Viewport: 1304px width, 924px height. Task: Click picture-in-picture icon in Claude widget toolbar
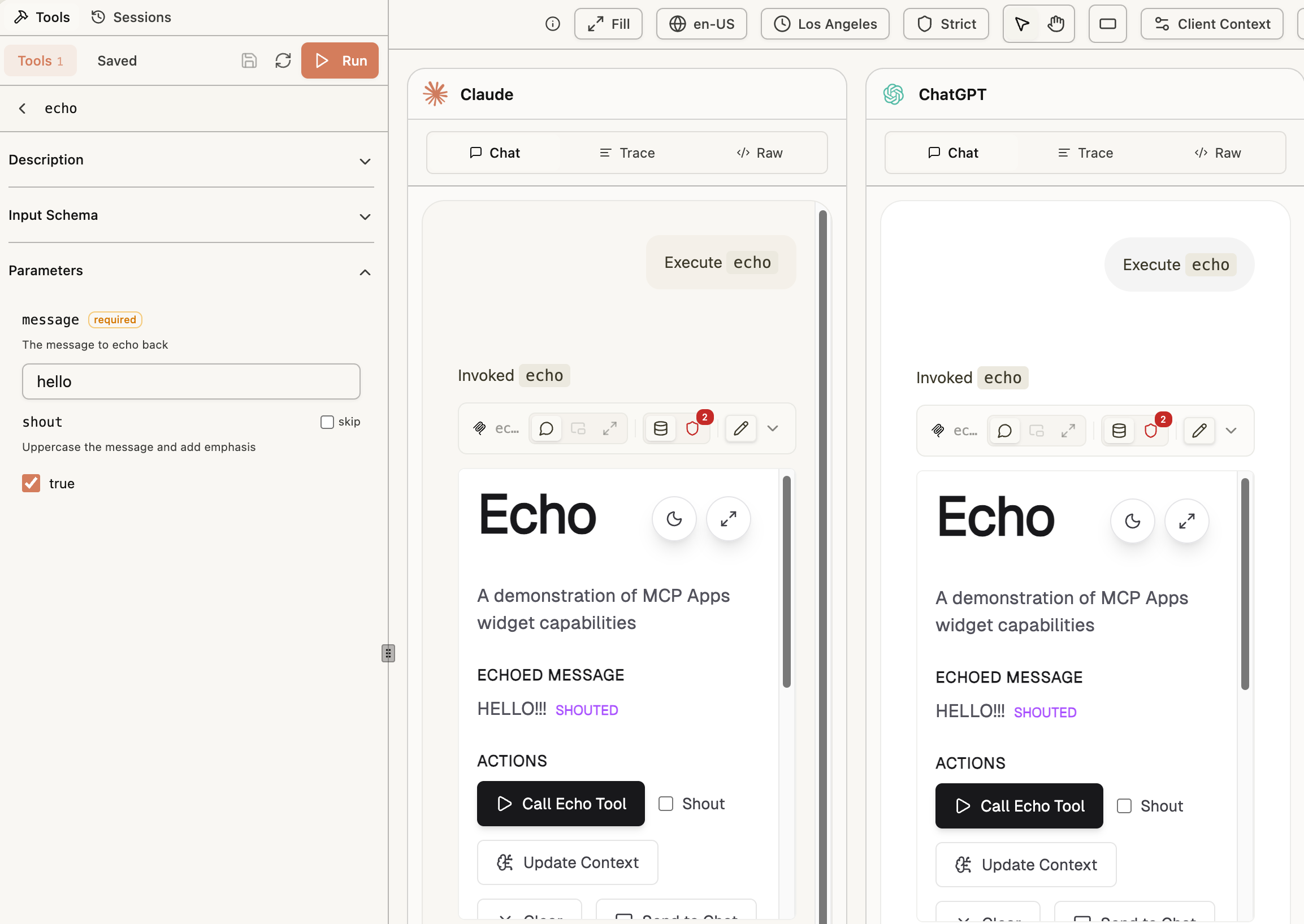(x=578, y=428)
